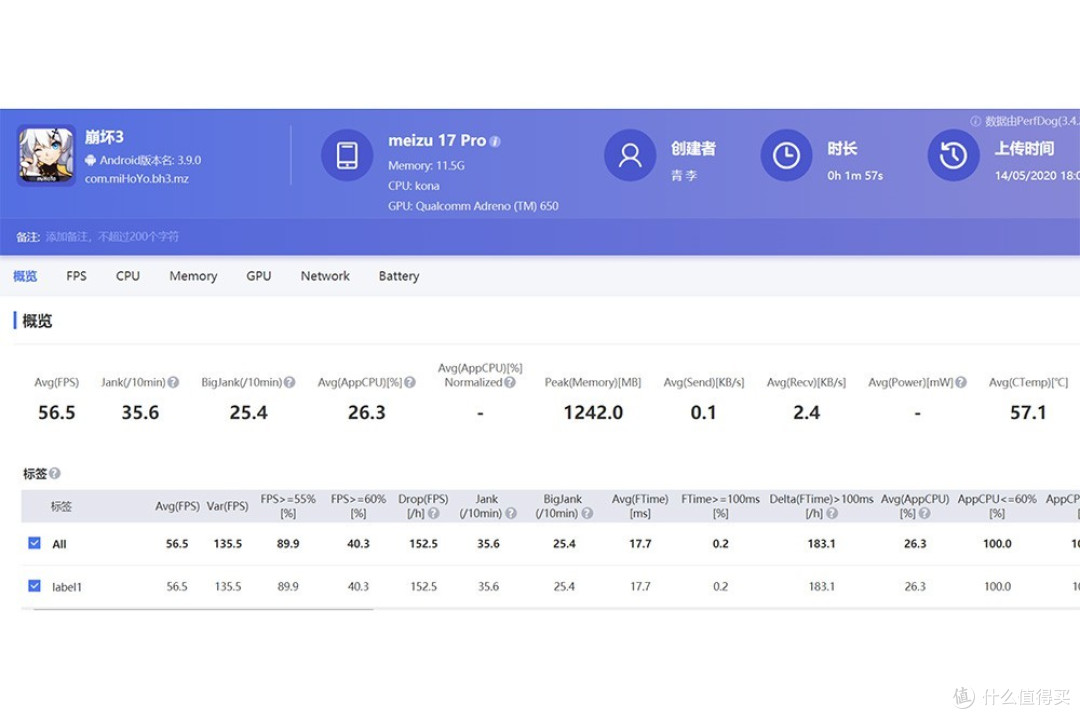
Task: Open help icon in Drop(FPS) column header
Action: (x=433, y=513)
